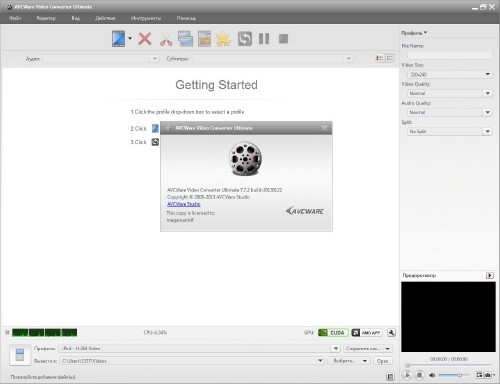Open the Merge videos toolbar icon
Image resolution: width=500 pixels, height=384 pixels.
click(185, 39)
